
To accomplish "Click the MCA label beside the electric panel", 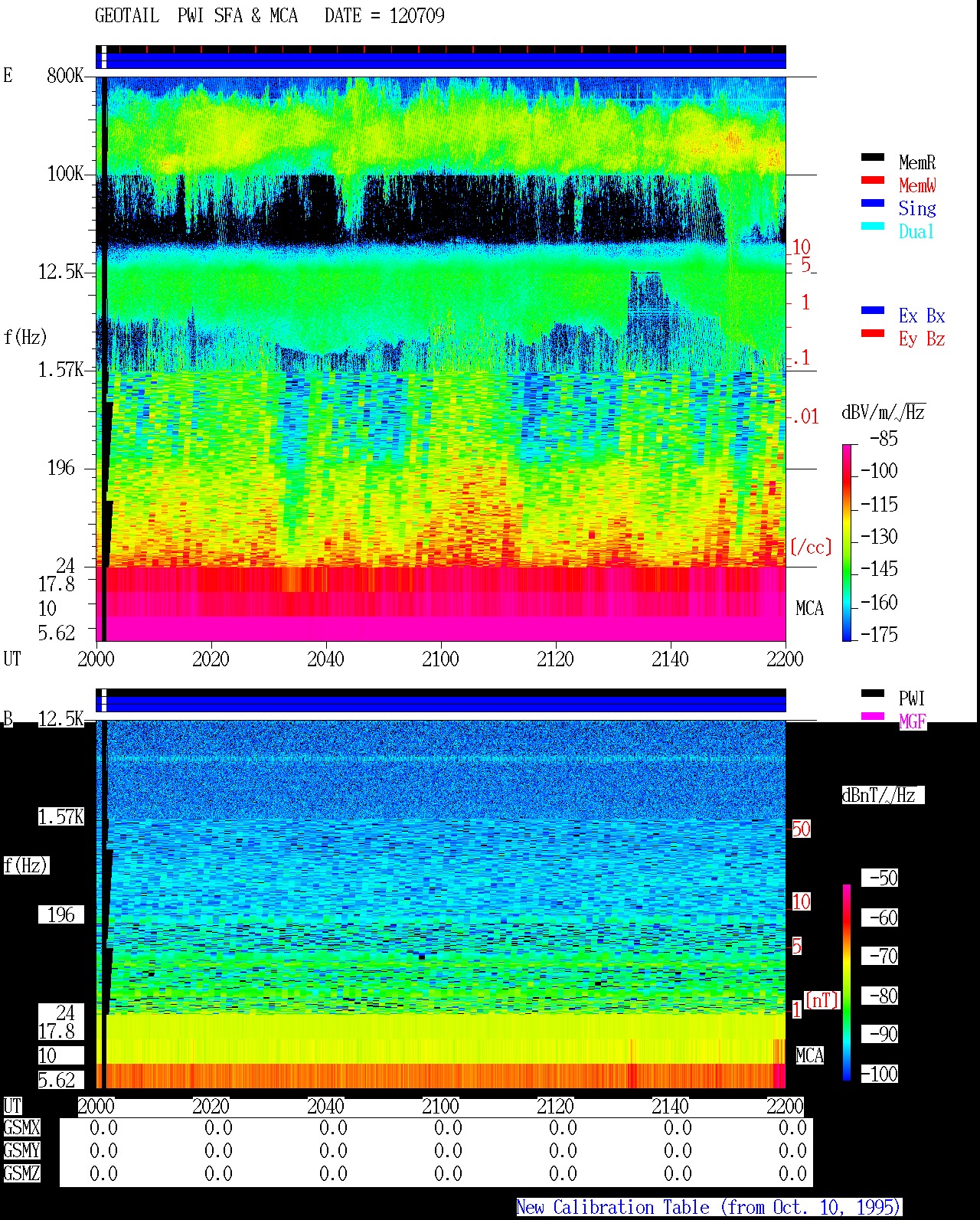I will pyautogui.click(x=809, y=609).
